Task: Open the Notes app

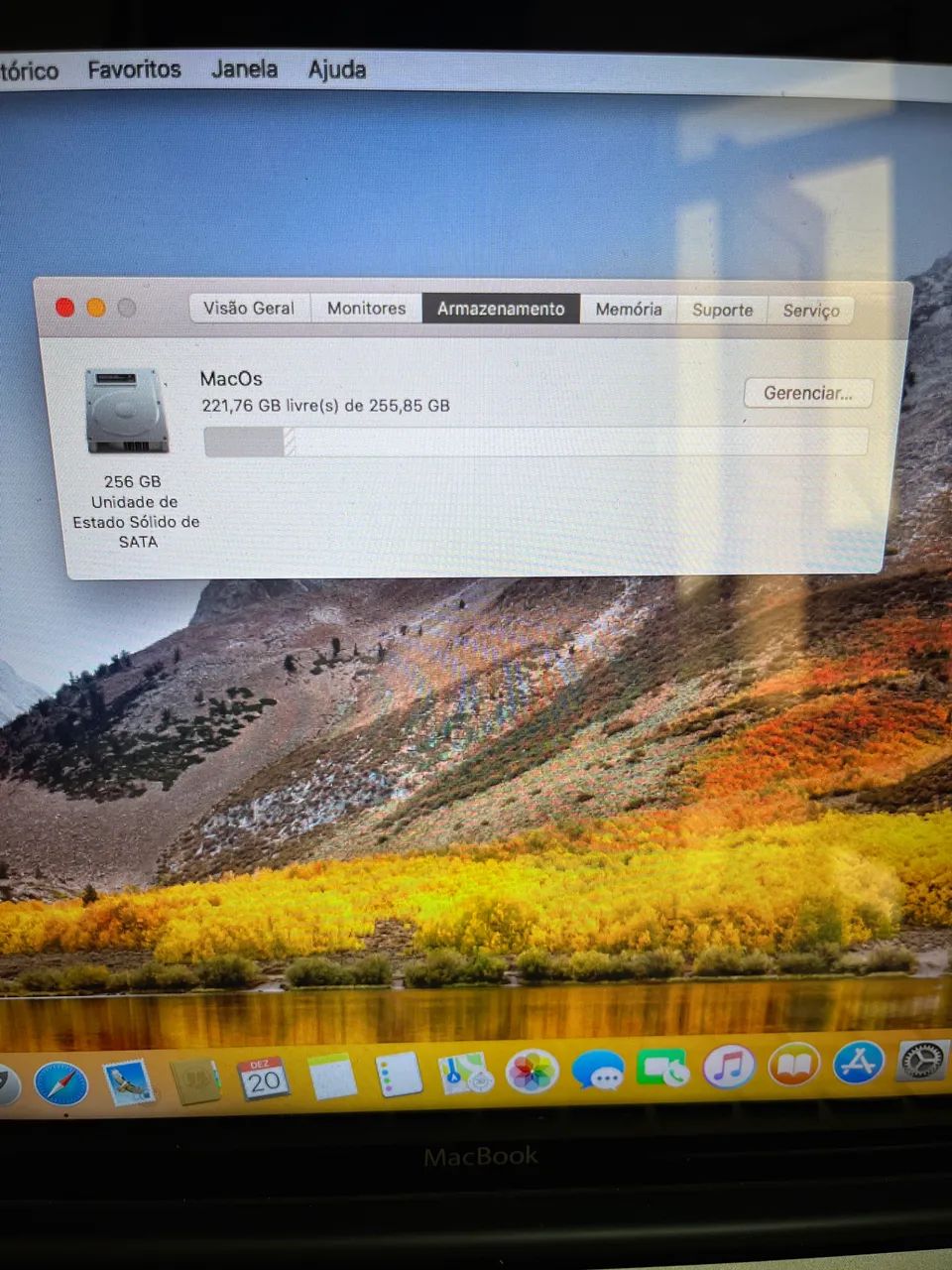Action: click(332, 1077)
